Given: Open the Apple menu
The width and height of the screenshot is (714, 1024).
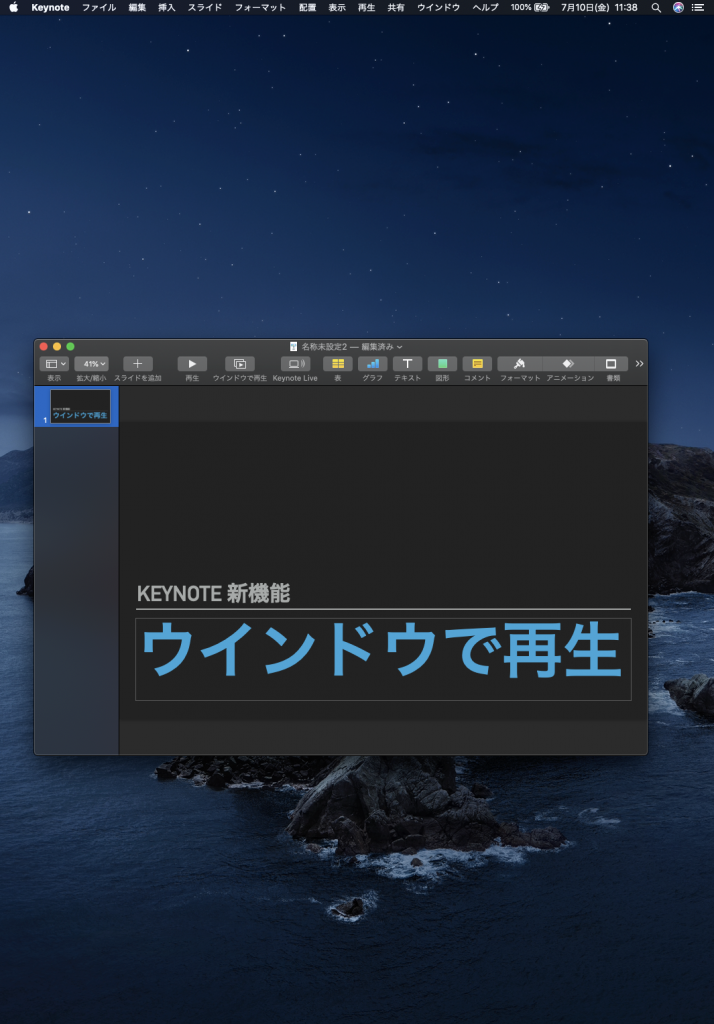Looking at the screenshot, I should click(x=13, y=7).
